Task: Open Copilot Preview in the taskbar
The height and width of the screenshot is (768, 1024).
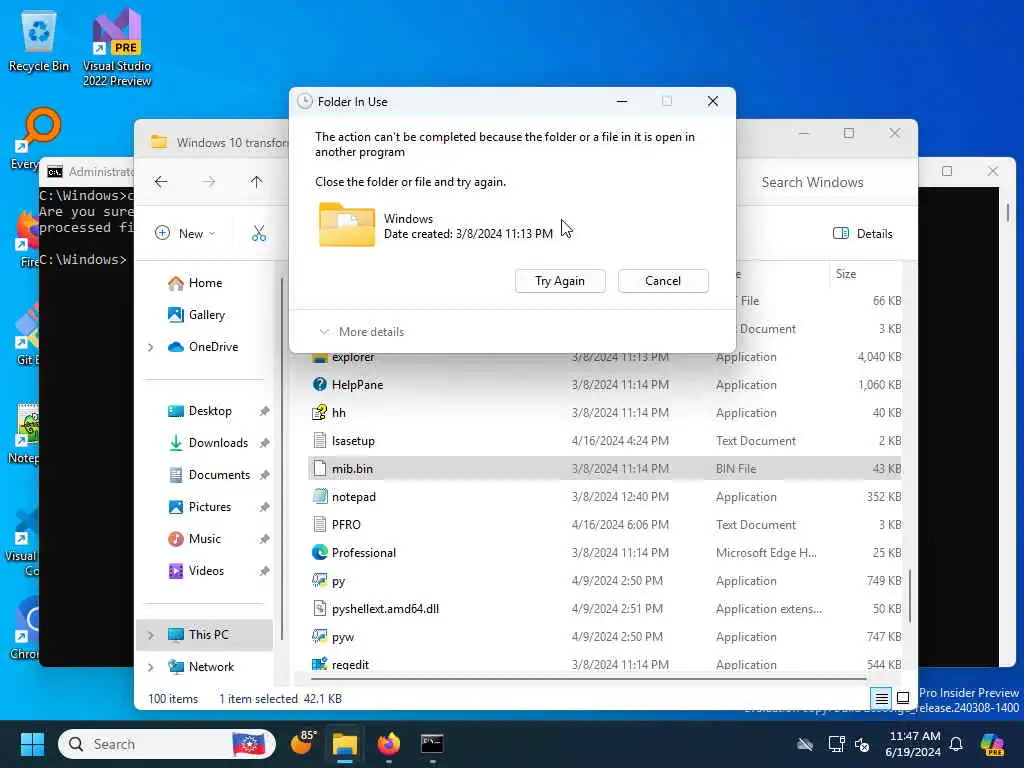Action: click(992, 744)
